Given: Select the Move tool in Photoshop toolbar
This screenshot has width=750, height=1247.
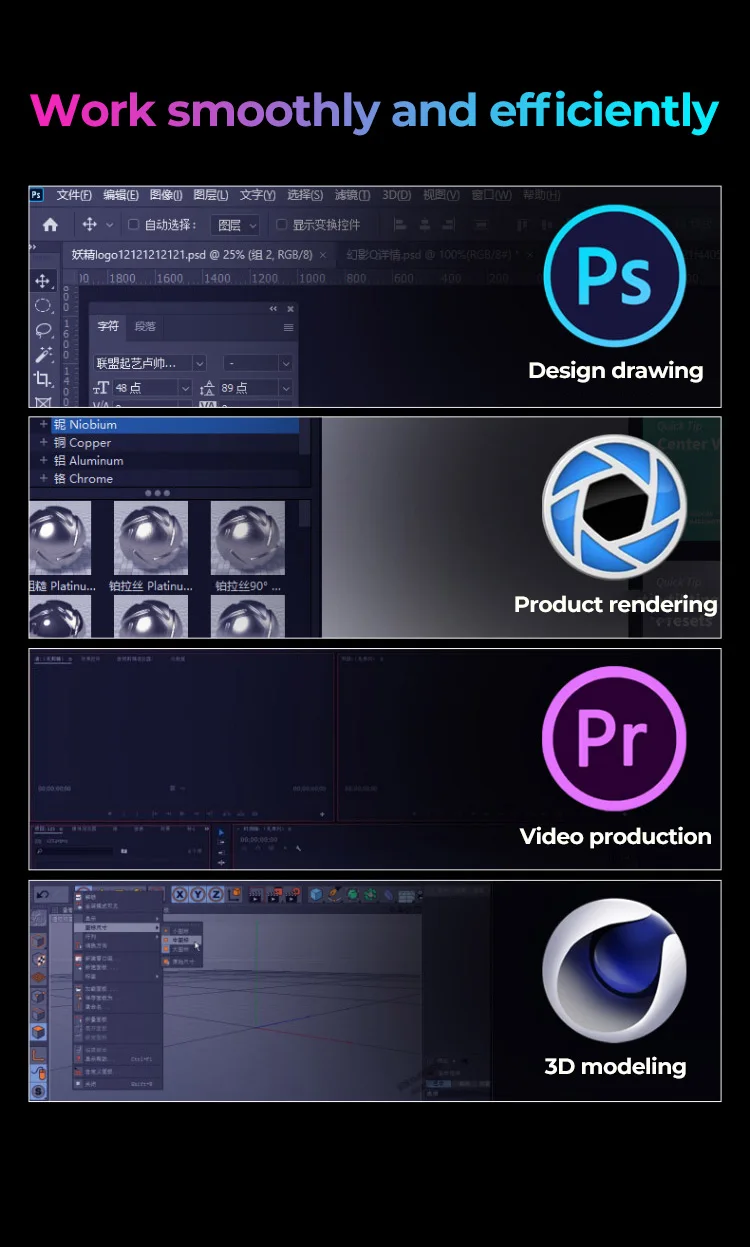Looking at the screenshot, I should pos(43,280).
